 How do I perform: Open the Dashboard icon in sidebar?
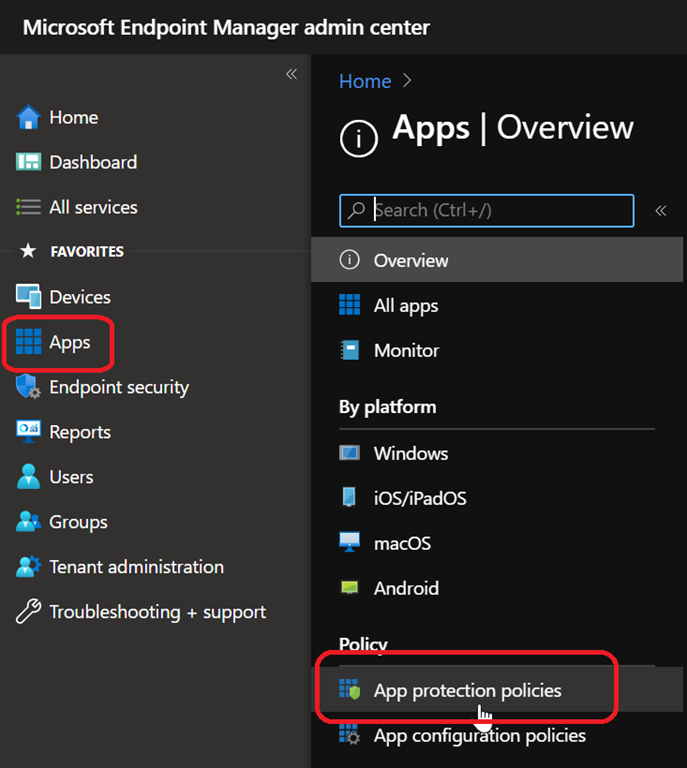[x=28, y=162]
